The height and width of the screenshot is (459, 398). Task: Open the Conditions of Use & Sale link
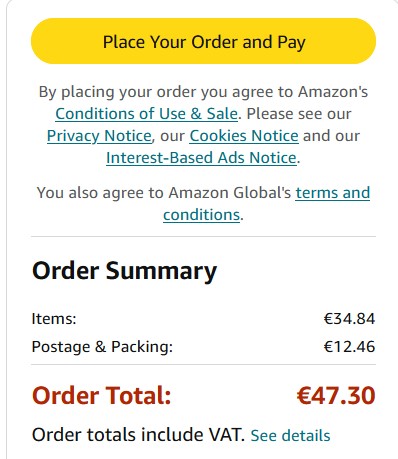click(x=147, y=114)
